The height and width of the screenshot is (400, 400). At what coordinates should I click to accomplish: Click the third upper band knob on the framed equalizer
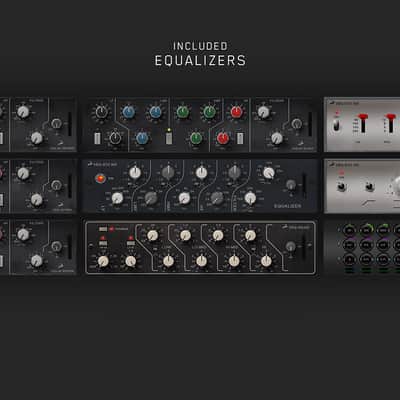(218, 235)
